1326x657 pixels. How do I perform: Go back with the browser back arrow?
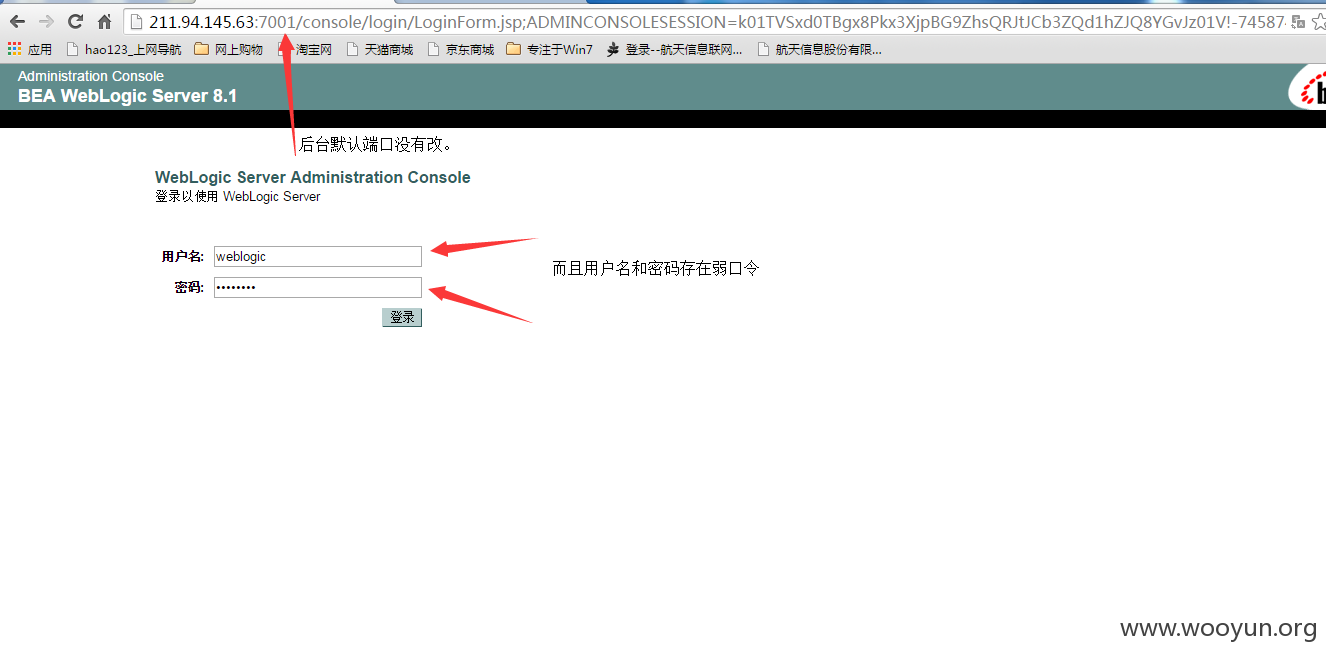click(17, 21)
